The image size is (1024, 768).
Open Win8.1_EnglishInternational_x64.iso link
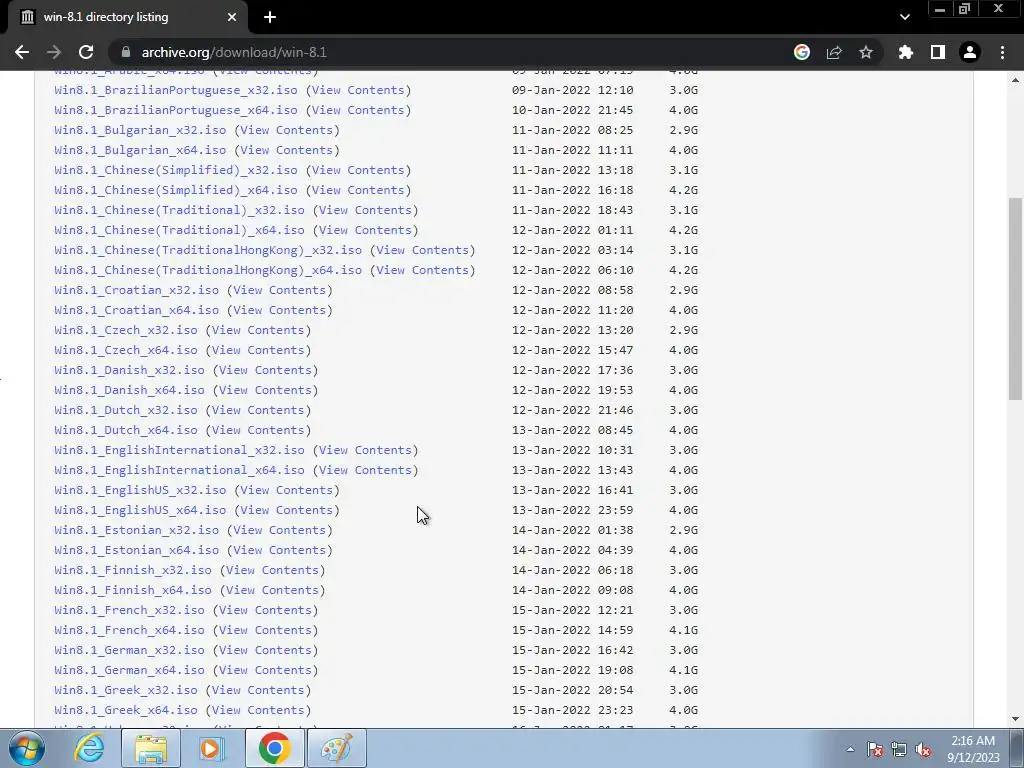pos(179,470)
